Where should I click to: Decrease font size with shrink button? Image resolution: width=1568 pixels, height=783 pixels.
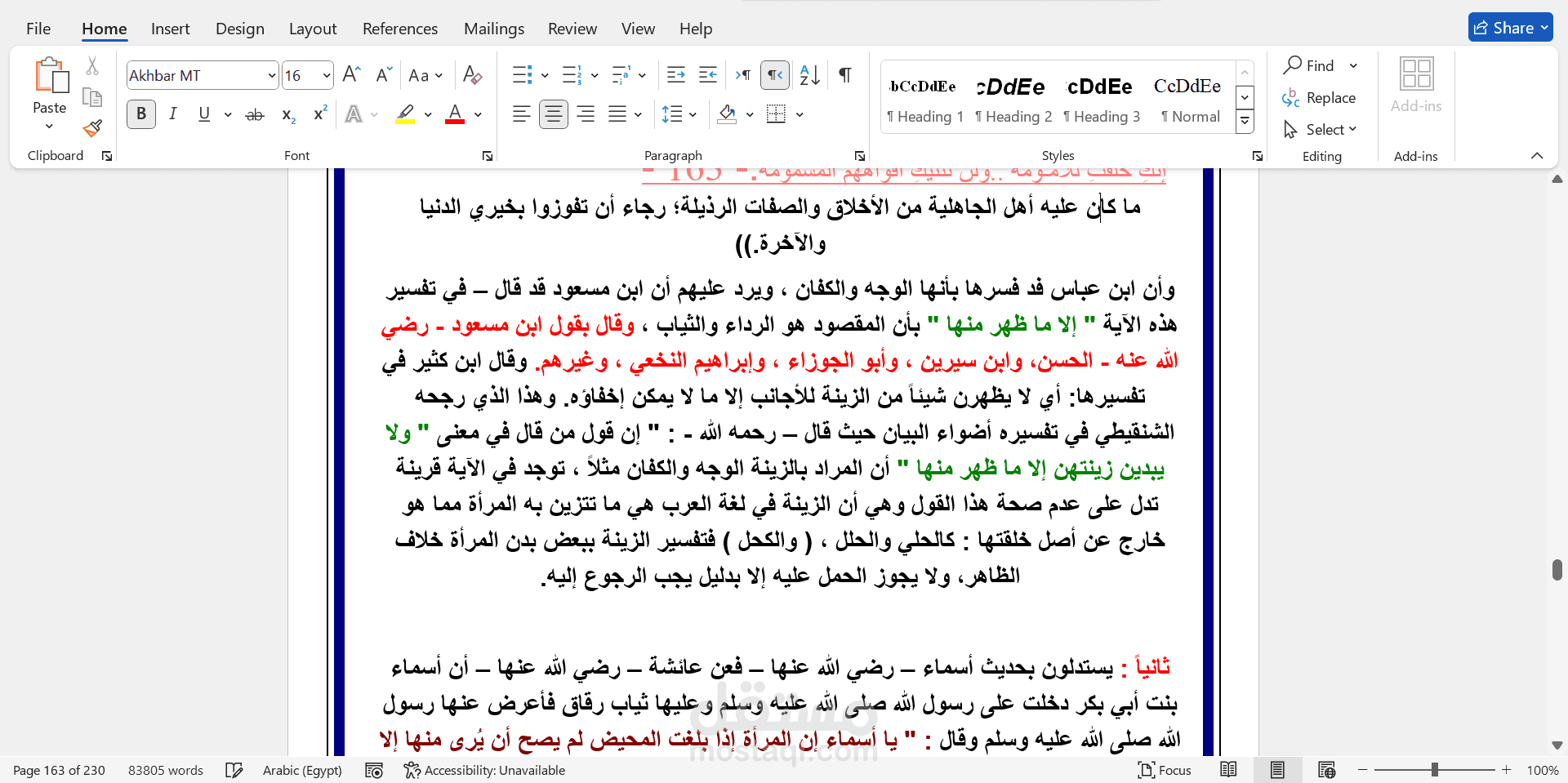tap(384, 75)
